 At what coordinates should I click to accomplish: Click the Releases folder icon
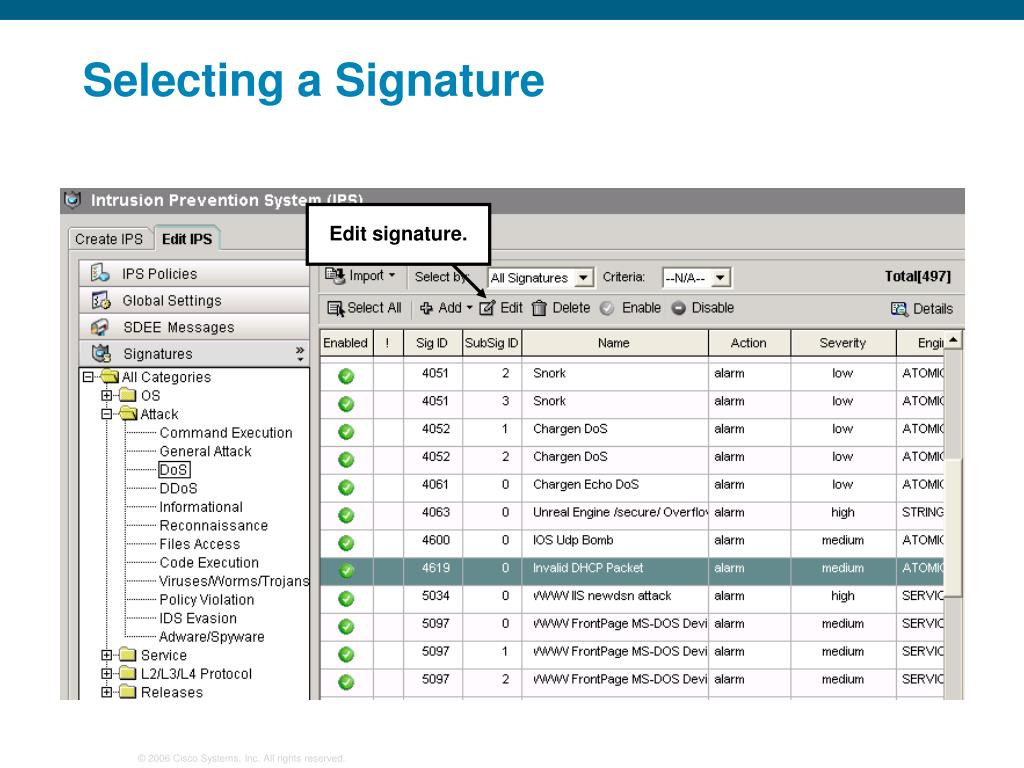point(128,692)
